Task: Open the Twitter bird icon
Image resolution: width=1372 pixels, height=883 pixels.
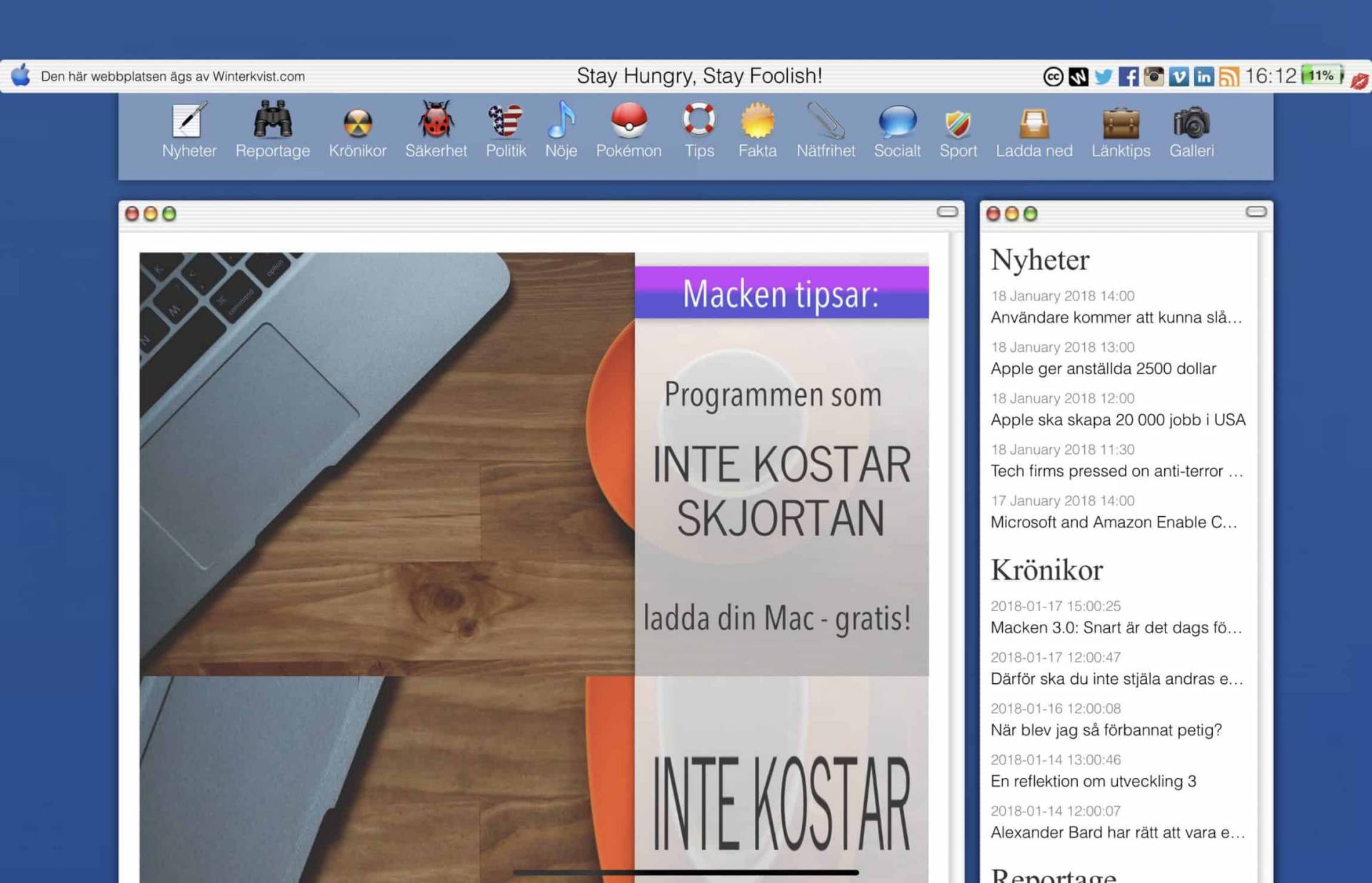Action: (x=1103, y=76)
